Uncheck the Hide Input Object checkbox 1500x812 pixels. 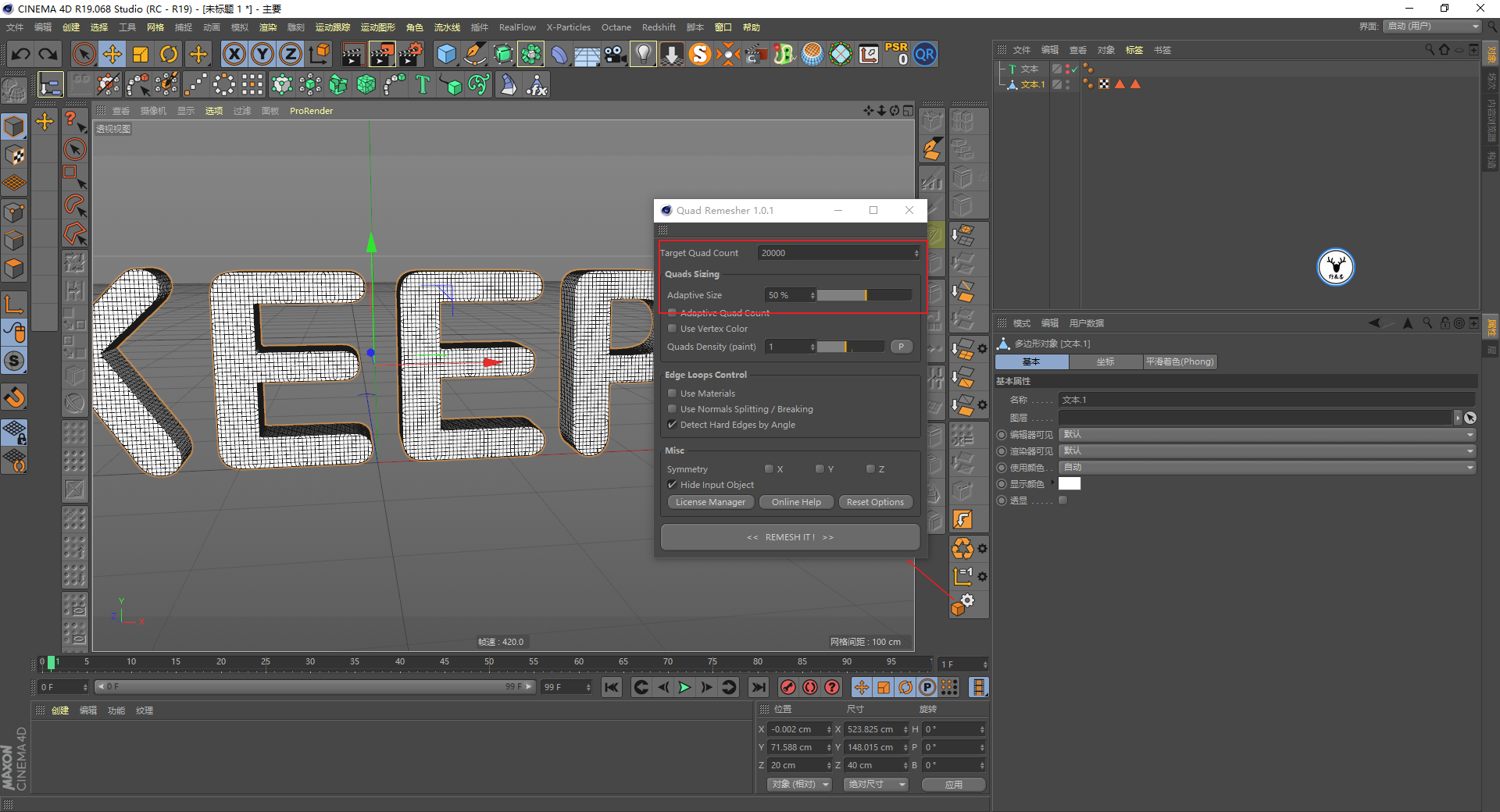672,485
